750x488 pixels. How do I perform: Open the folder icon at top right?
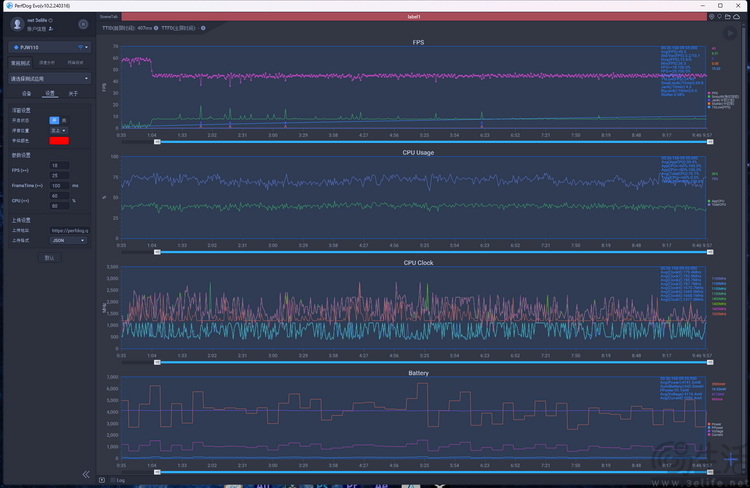click(727, 17)
